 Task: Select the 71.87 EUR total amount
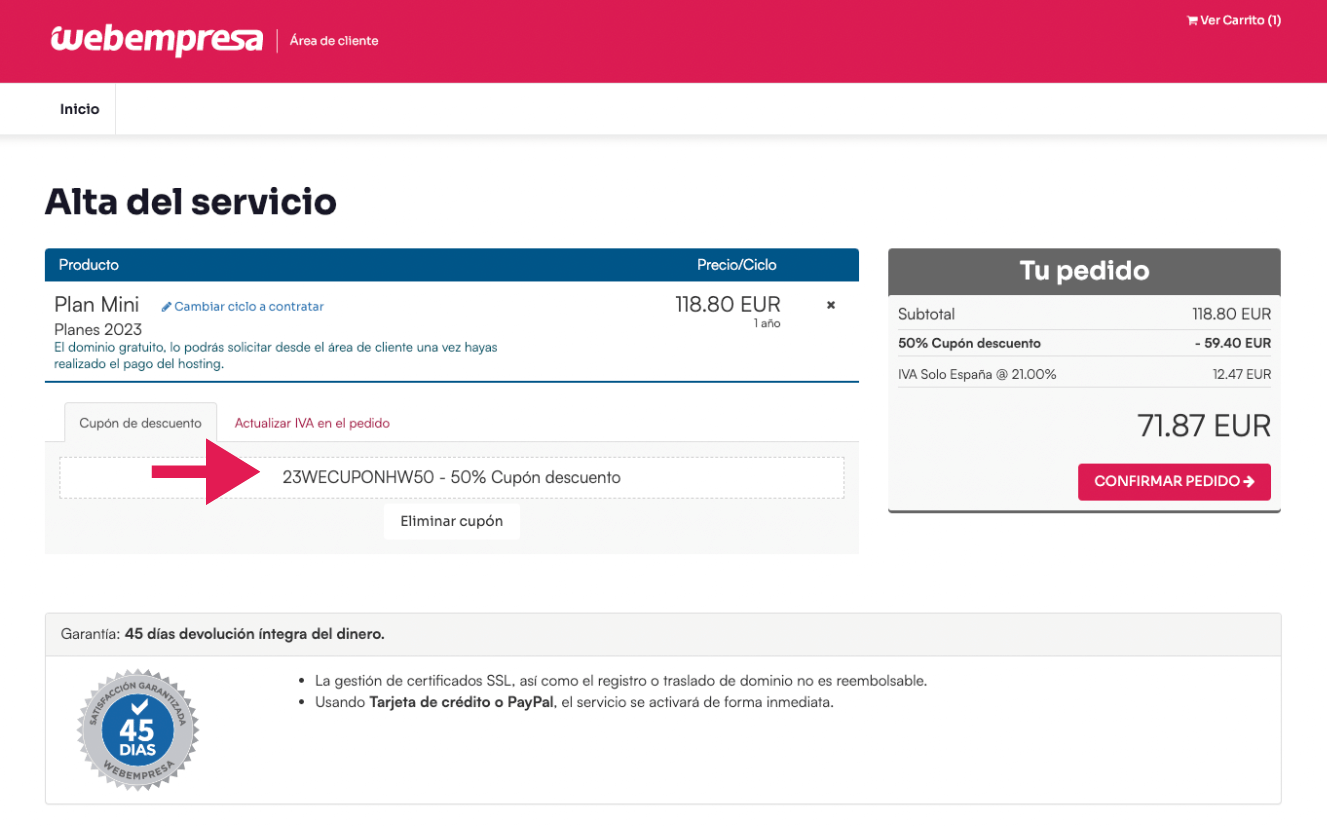(x=1204, y=425)
